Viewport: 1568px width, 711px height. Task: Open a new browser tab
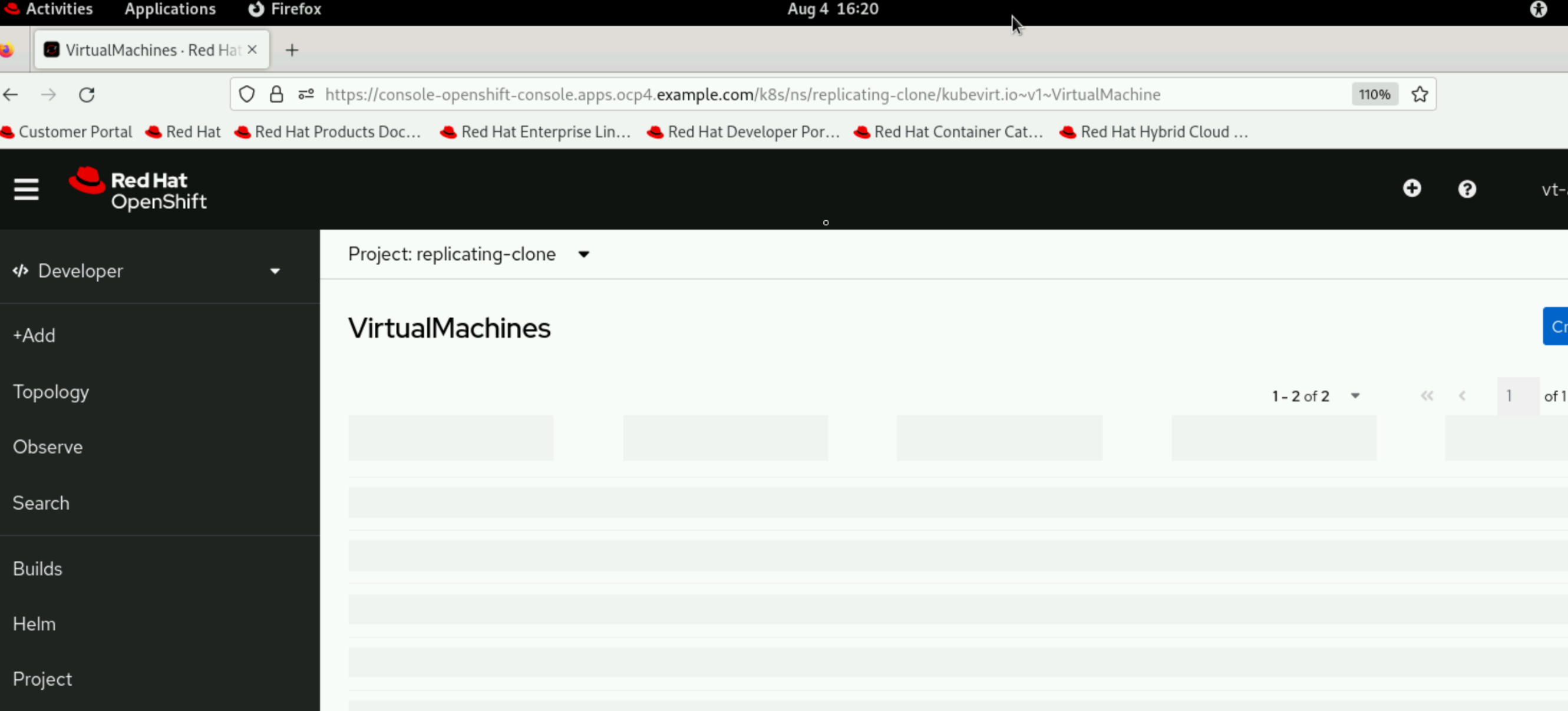click(292, 50)
